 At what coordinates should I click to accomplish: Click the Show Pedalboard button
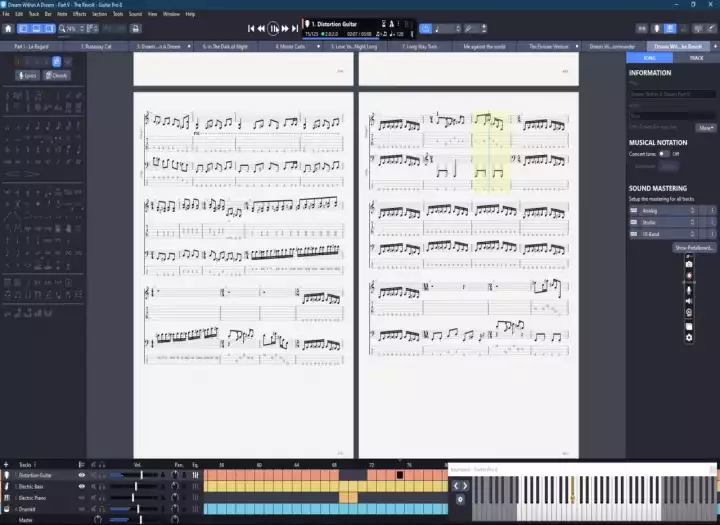(694, 248)
